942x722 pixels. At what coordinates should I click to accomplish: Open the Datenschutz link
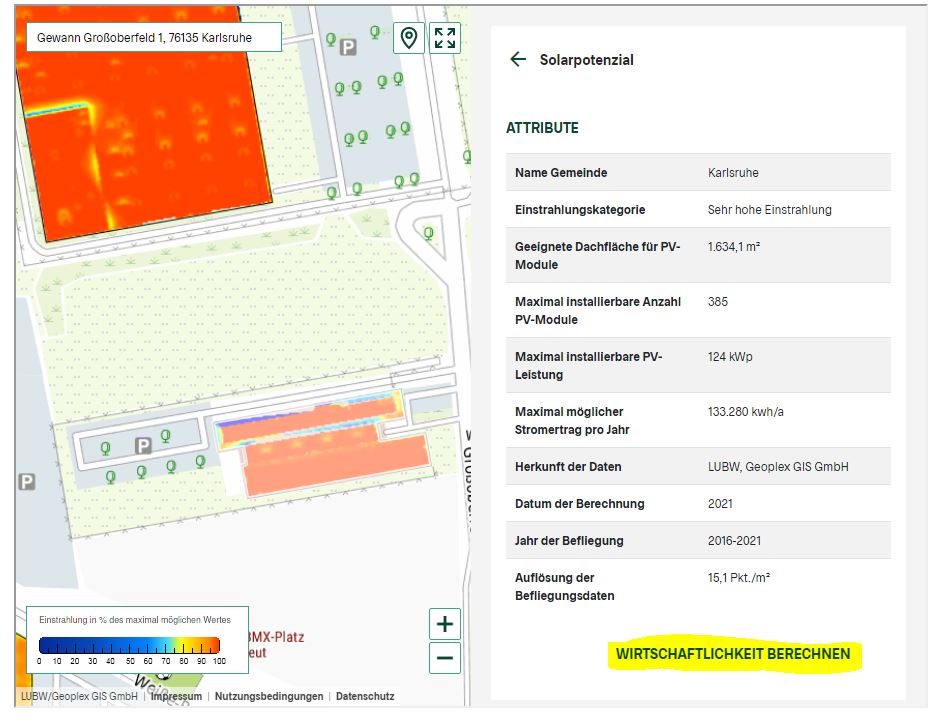pyautogui.click(x=365, y=696)
